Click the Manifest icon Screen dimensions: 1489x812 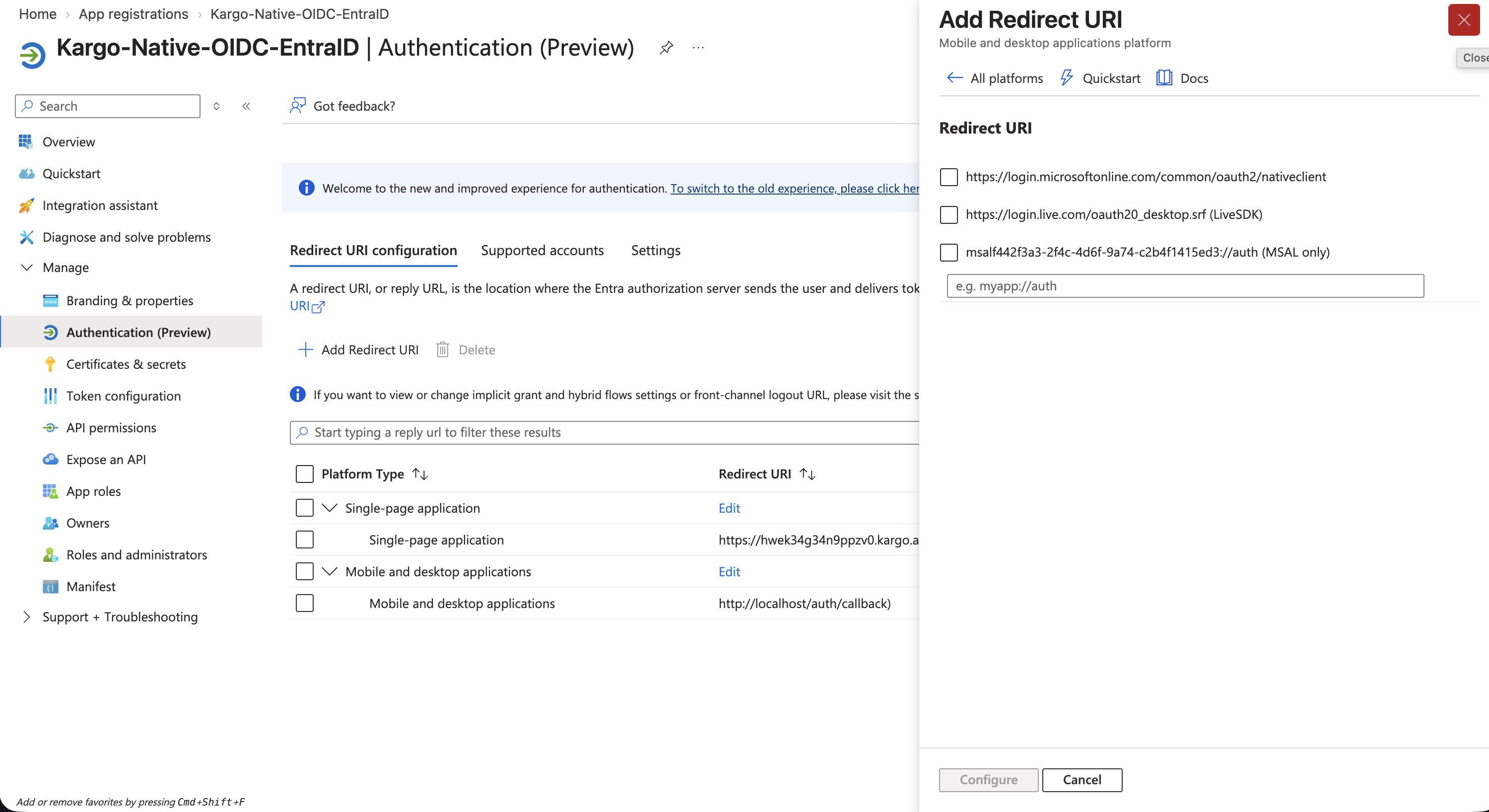tap(50, 587)
